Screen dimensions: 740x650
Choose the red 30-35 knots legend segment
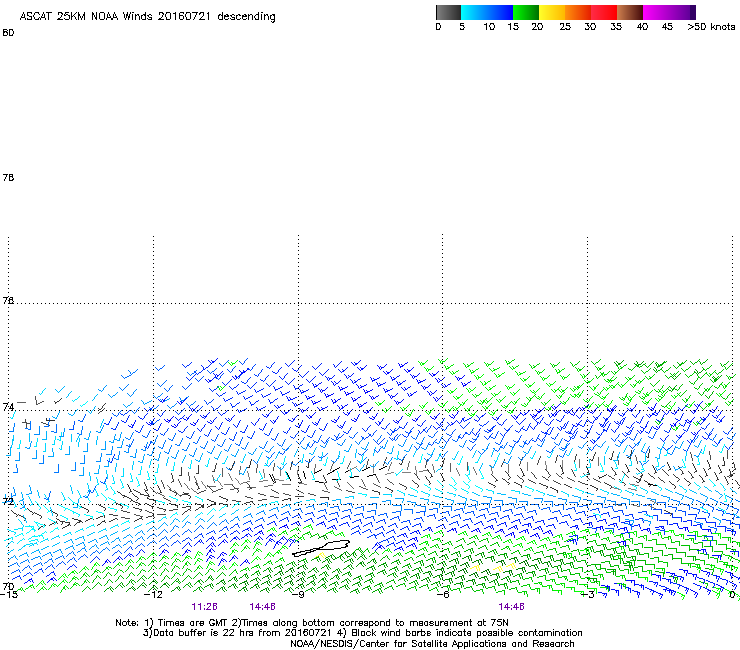[604, 12]
